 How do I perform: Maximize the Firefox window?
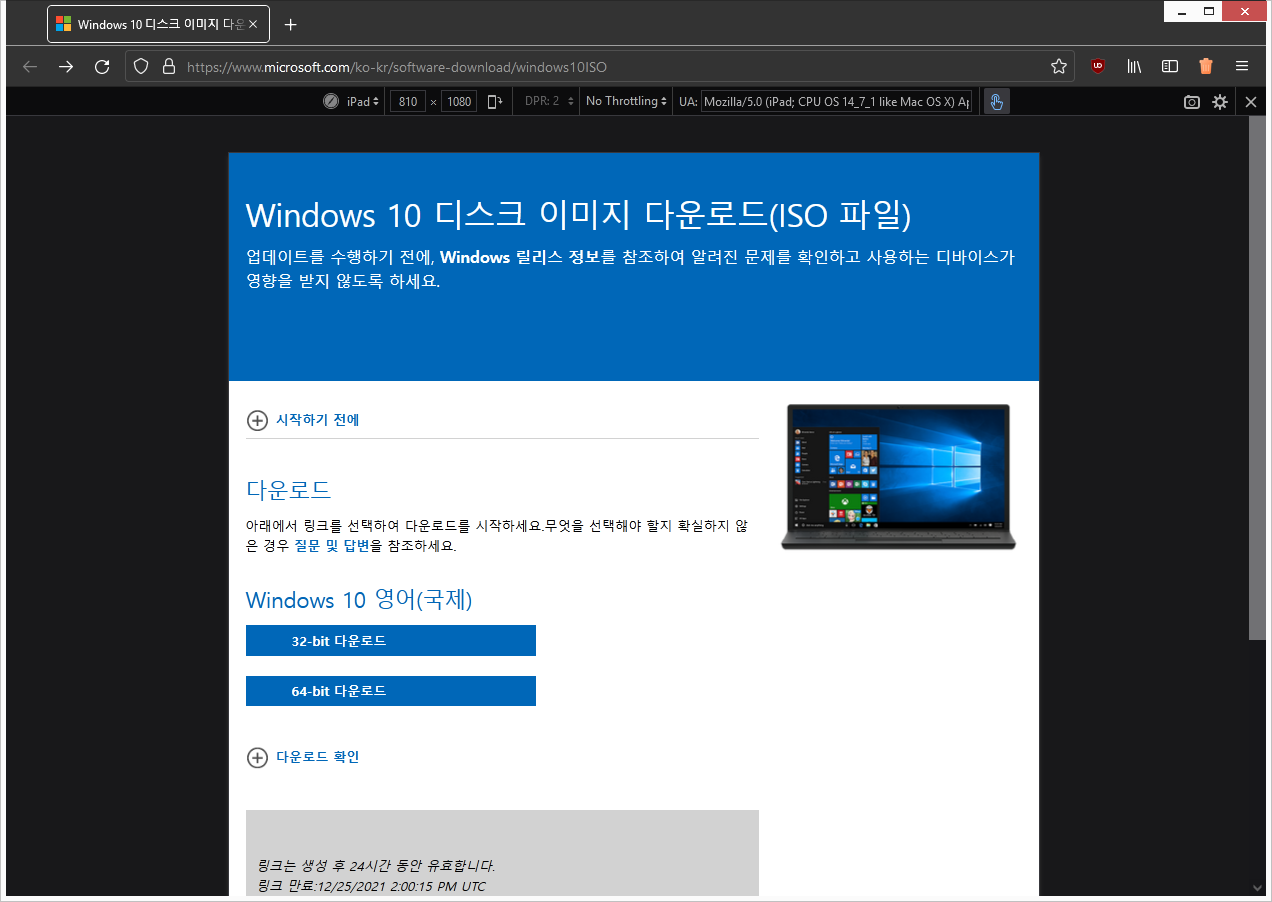click(x=1209, y=11)
